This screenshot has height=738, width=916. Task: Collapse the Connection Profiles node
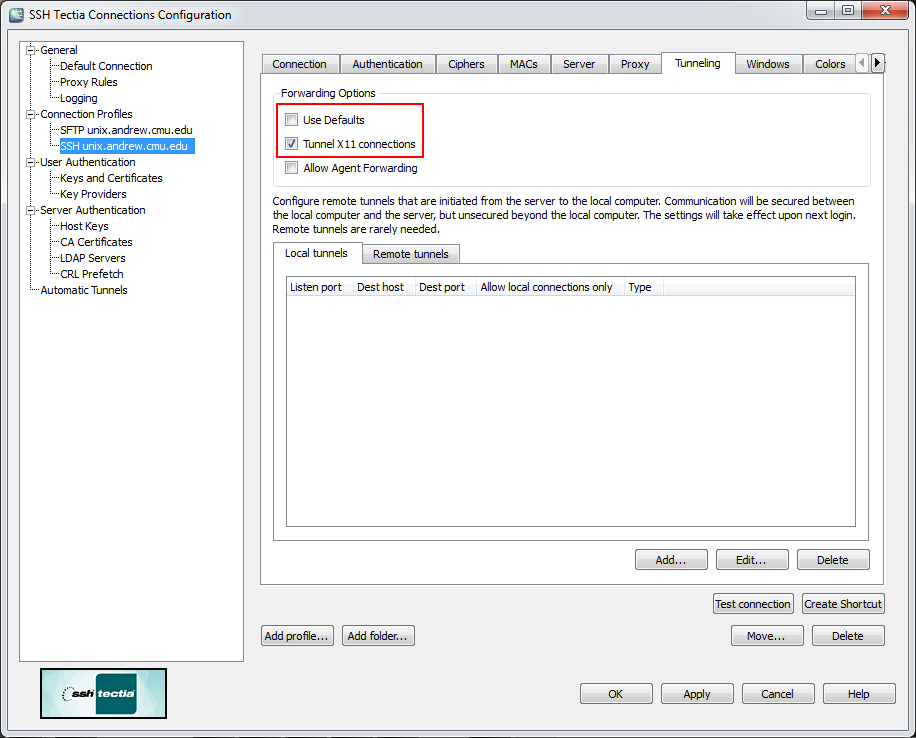click(x=30, y=114)
